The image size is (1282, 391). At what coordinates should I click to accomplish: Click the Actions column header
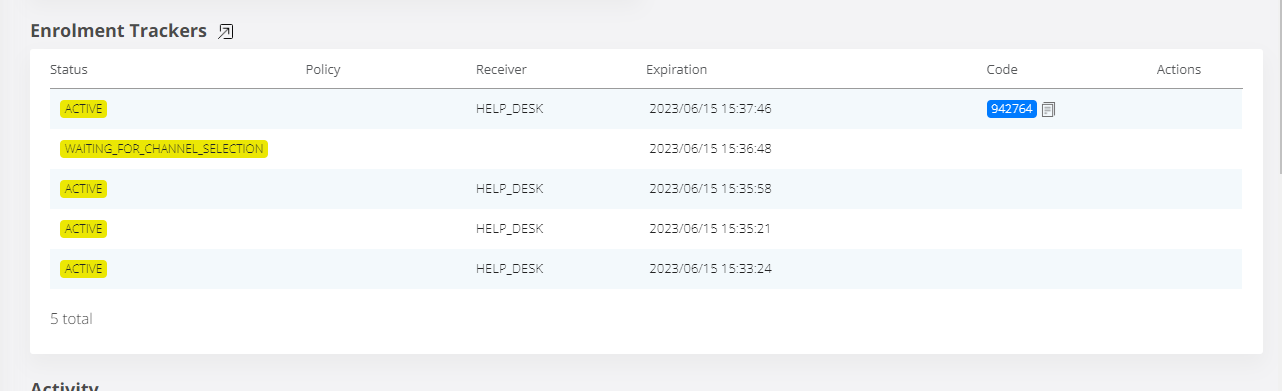point(1179,70)
